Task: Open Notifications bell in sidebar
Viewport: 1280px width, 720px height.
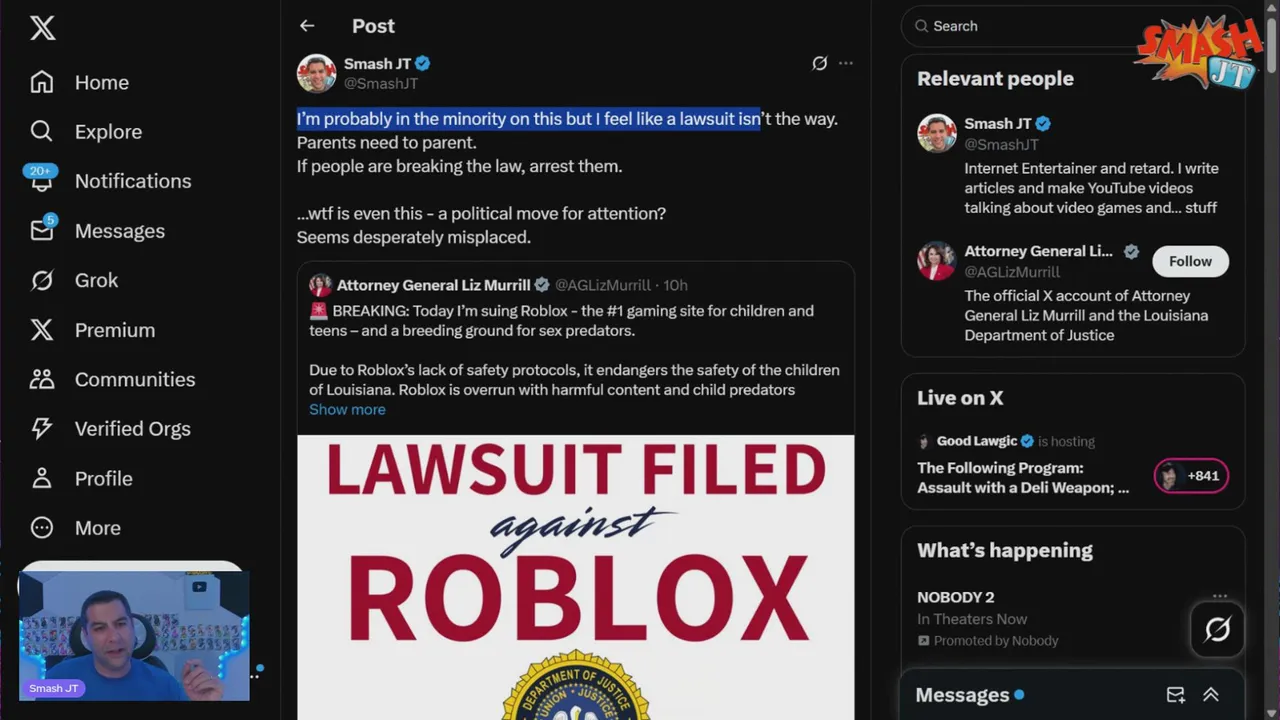Action: pyautogui.click(x=41, y=181)
